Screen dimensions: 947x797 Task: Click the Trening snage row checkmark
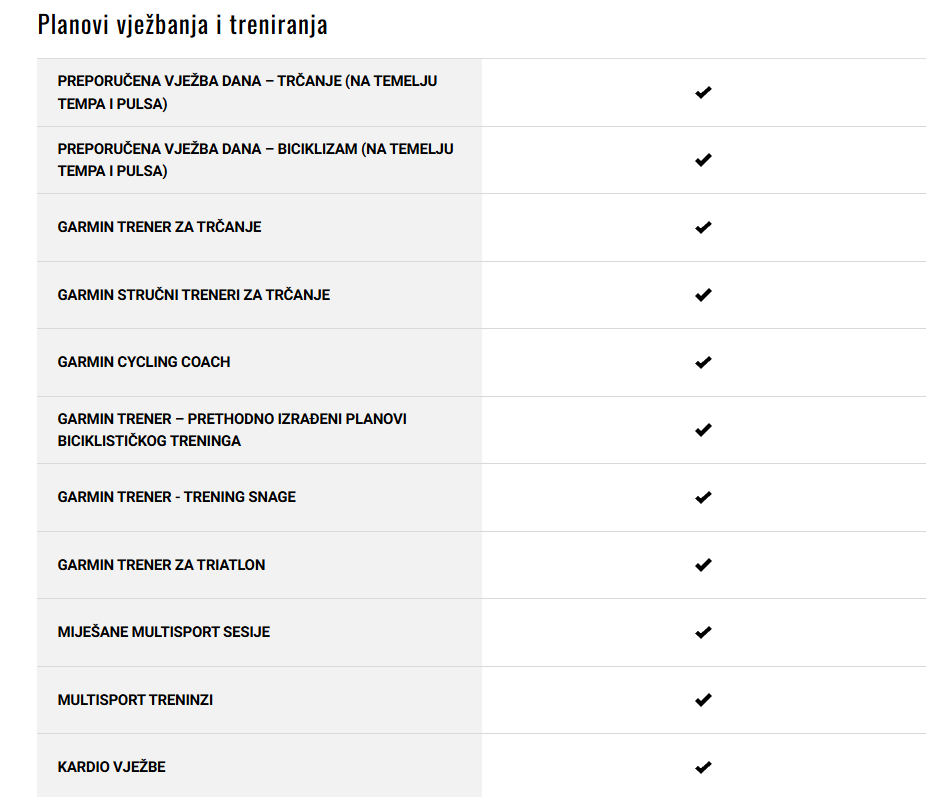(703, 498)
